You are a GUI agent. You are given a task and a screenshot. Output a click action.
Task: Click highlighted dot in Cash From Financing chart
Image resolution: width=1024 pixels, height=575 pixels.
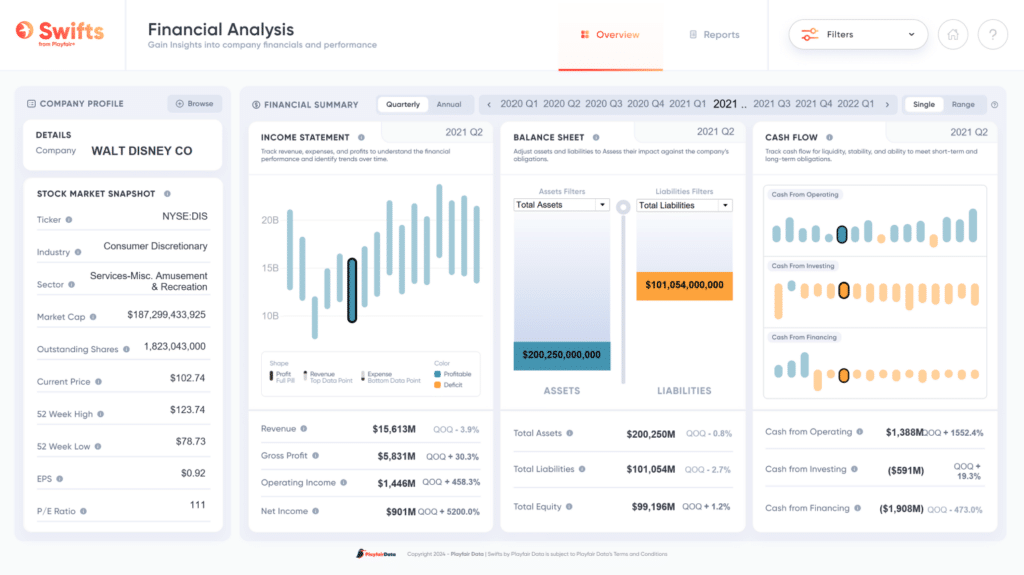[x=844, y=375]
